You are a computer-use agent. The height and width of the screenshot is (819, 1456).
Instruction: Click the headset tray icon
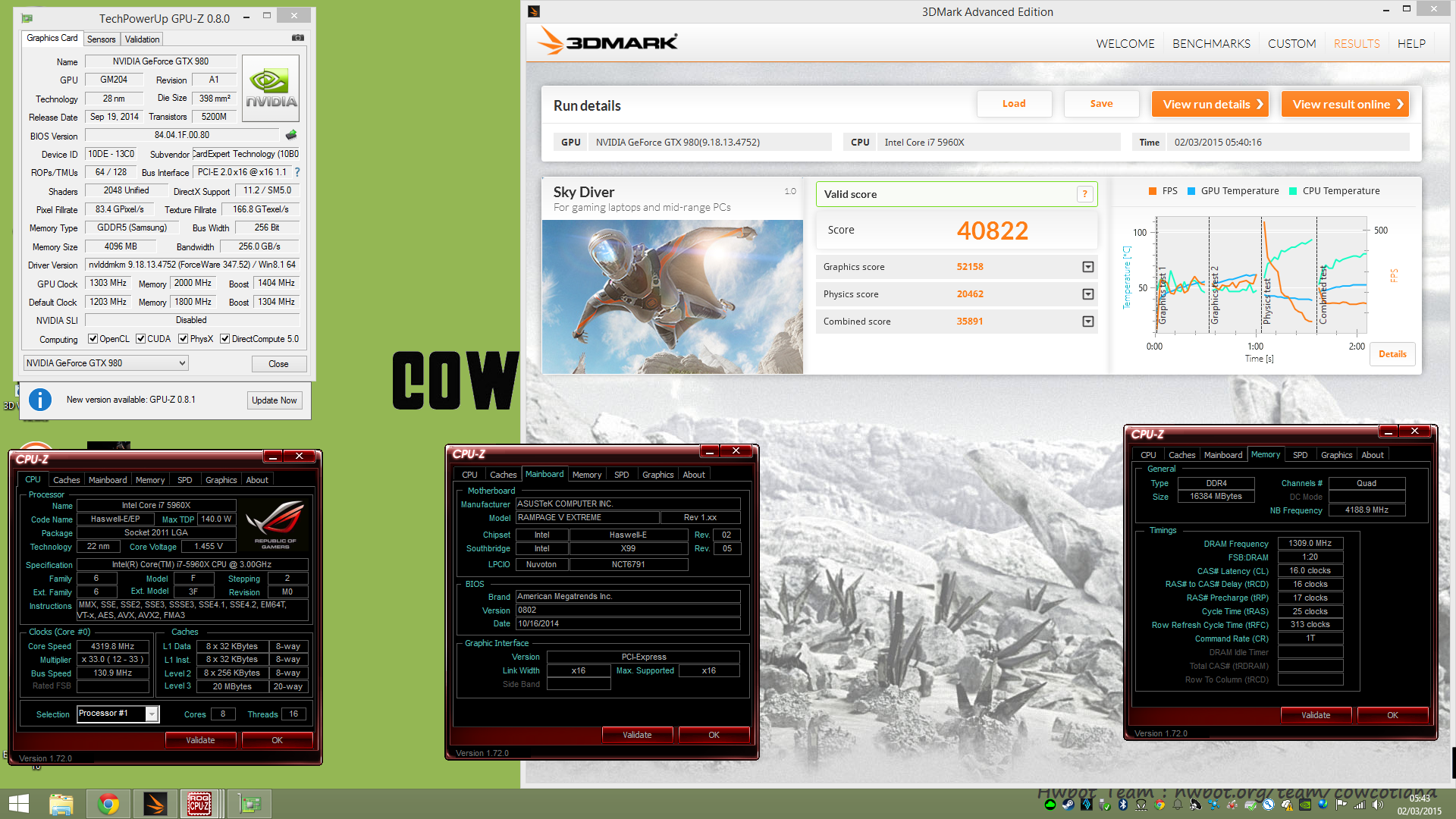1141,805
